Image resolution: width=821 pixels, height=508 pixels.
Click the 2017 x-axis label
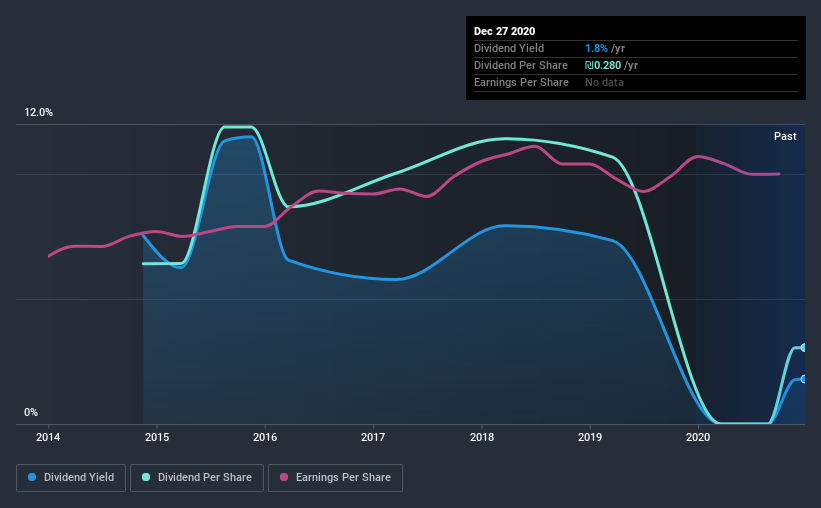tap(373, 437)
